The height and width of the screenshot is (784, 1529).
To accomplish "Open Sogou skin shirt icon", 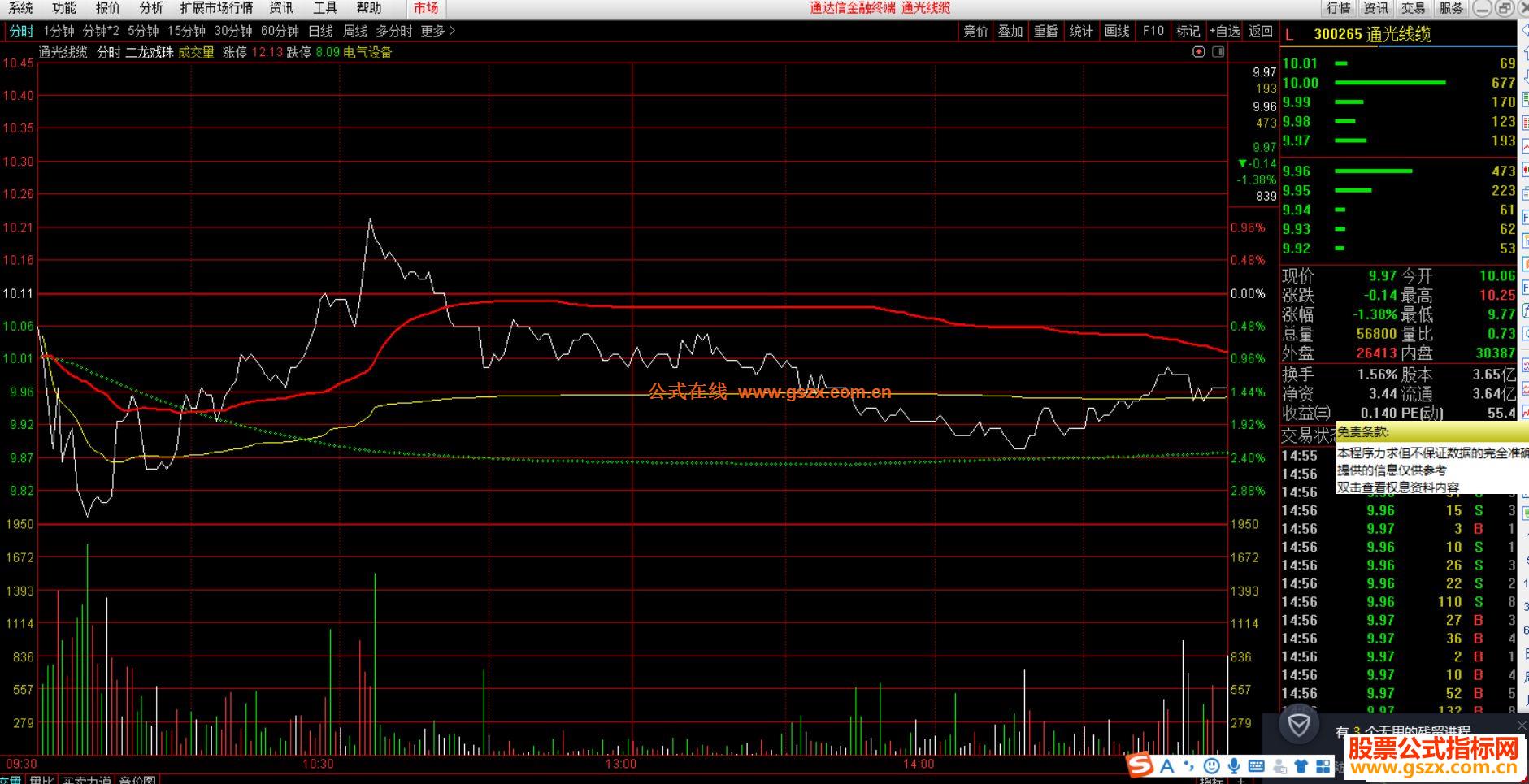I will pyautogui.click(x=1301, y=765).
